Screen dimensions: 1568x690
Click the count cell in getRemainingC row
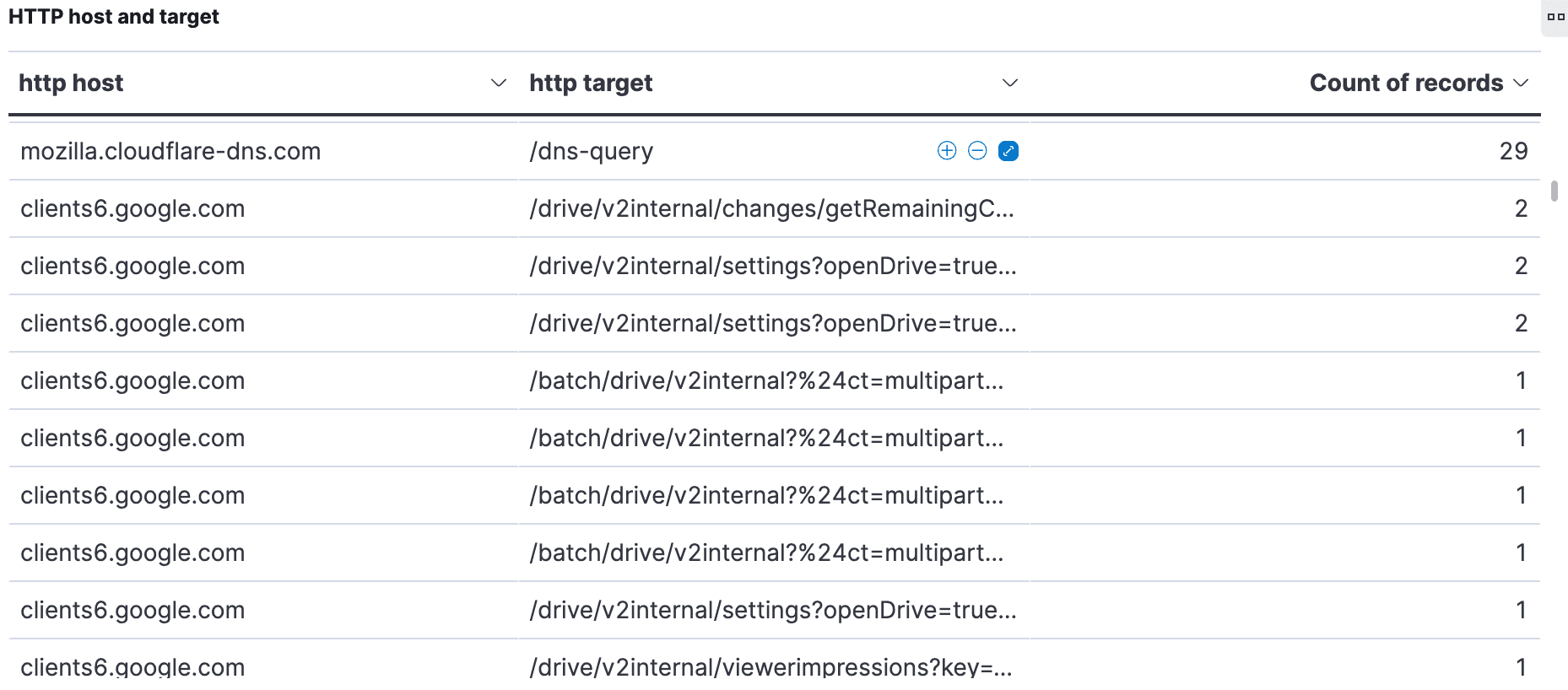pos(1521,209)
